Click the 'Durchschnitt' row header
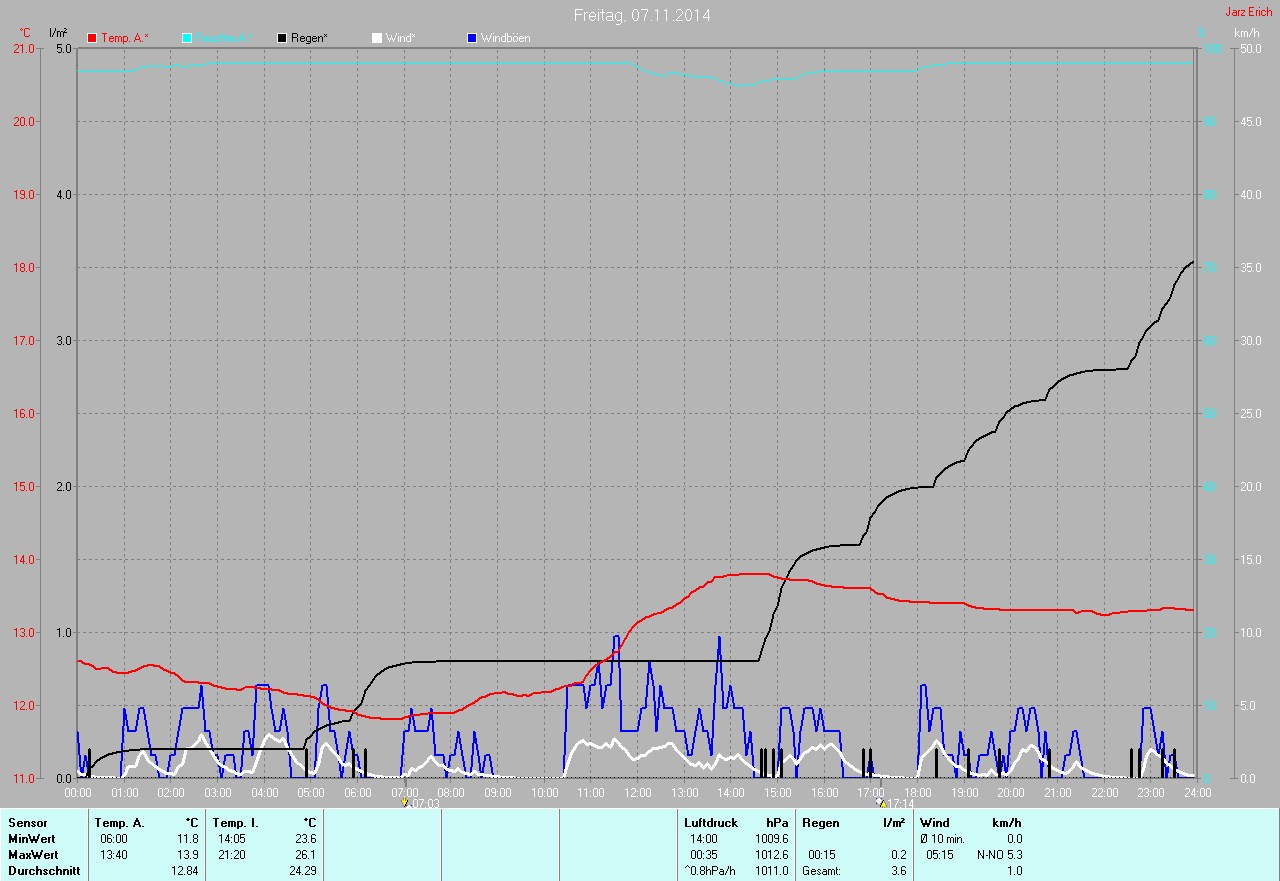 44,871
